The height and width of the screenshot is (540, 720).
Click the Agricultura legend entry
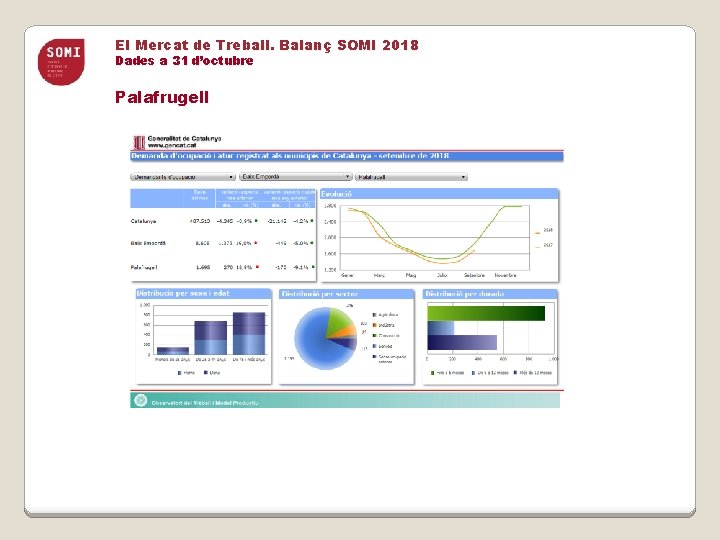pyautogui.click(x=385, y=315)
